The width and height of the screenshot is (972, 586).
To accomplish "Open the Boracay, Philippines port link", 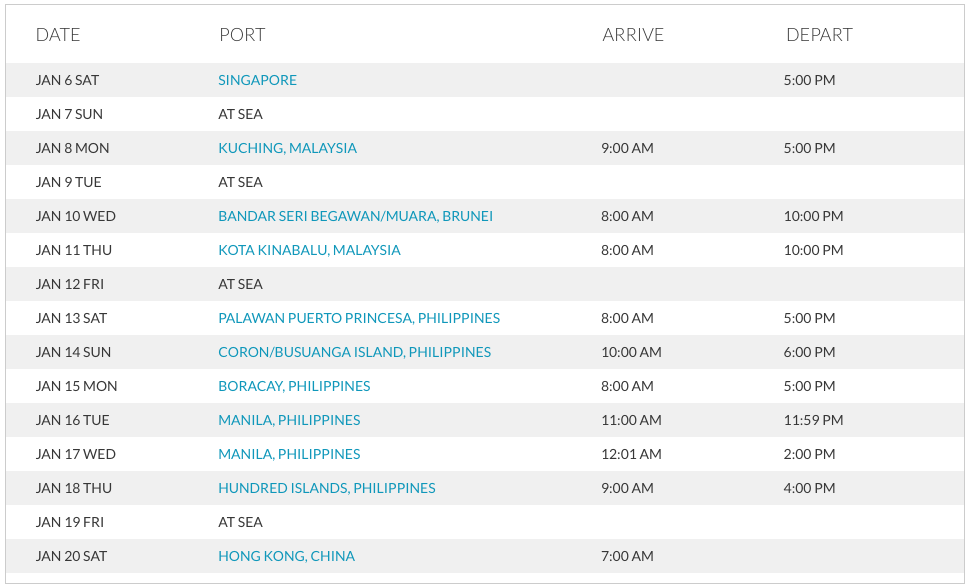I will [x=294, y=386].
